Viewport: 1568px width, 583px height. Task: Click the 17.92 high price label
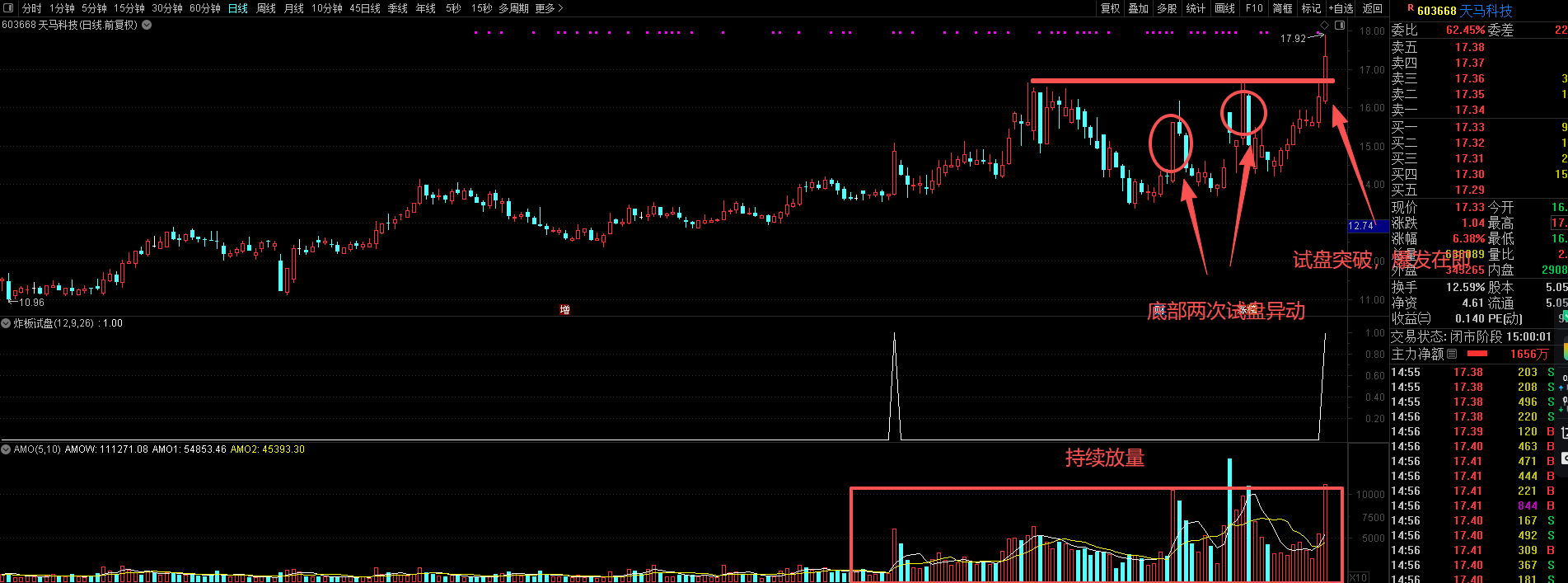pyautogui.click(x=1293, y=39)
